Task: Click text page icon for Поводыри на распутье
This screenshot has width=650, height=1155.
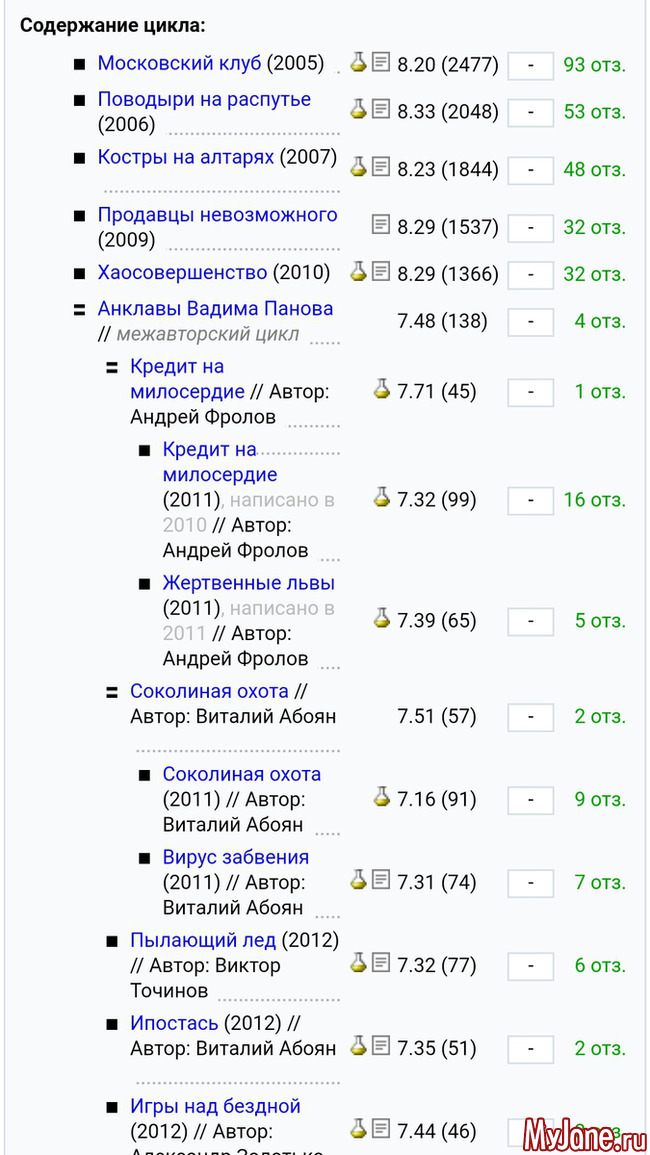Action: click(x=381, y=109)
